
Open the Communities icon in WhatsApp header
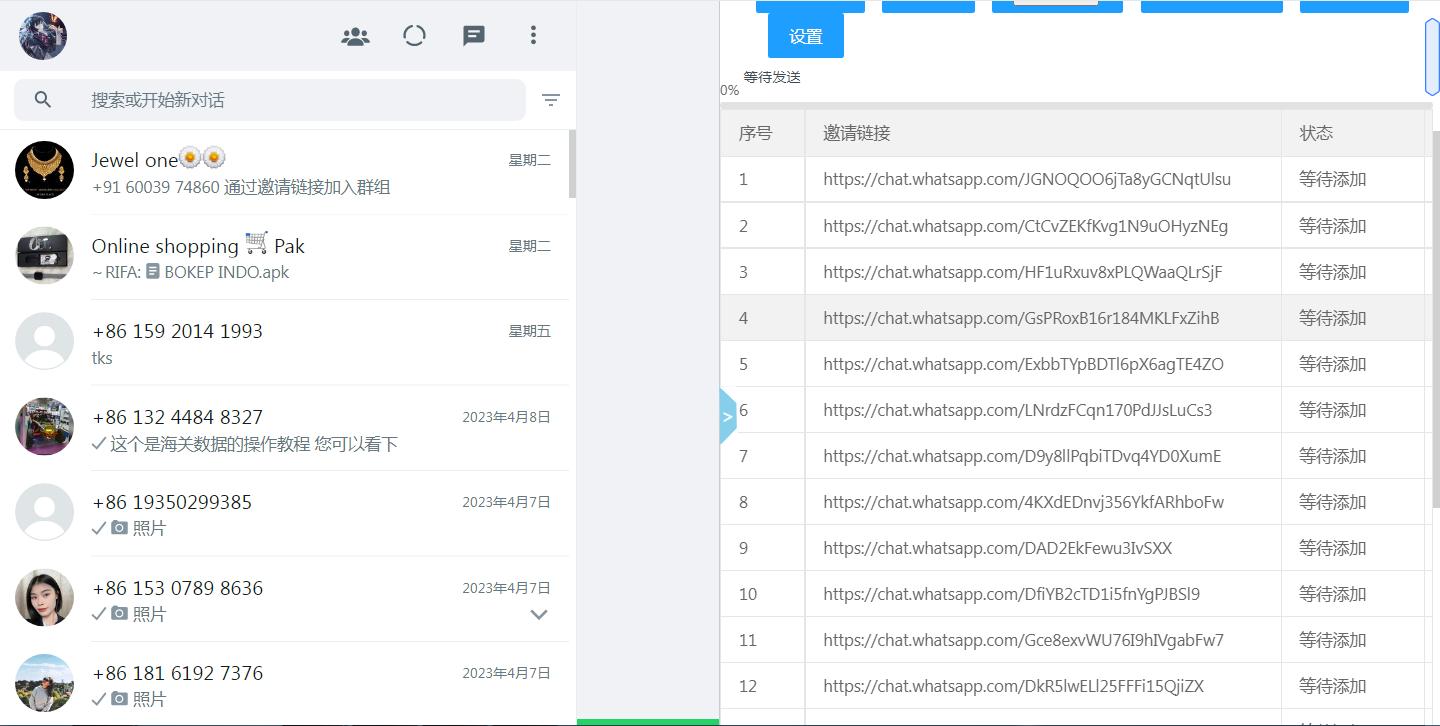point(355,35)
